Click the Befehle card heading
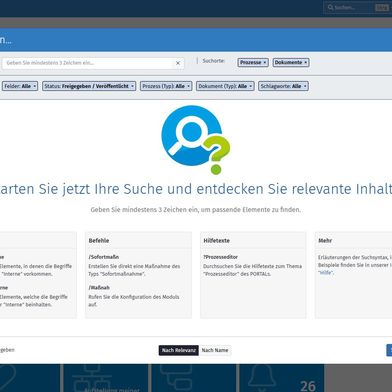Viewport: 392px width, 392px height. point(99,241)
